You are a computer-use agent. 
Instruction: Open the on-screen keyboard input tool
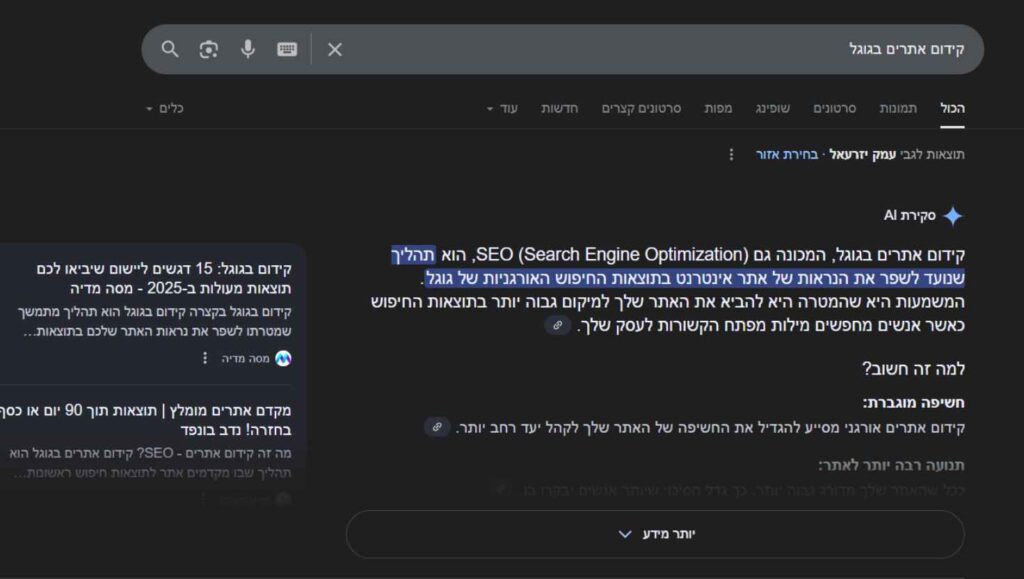point(287,49)
